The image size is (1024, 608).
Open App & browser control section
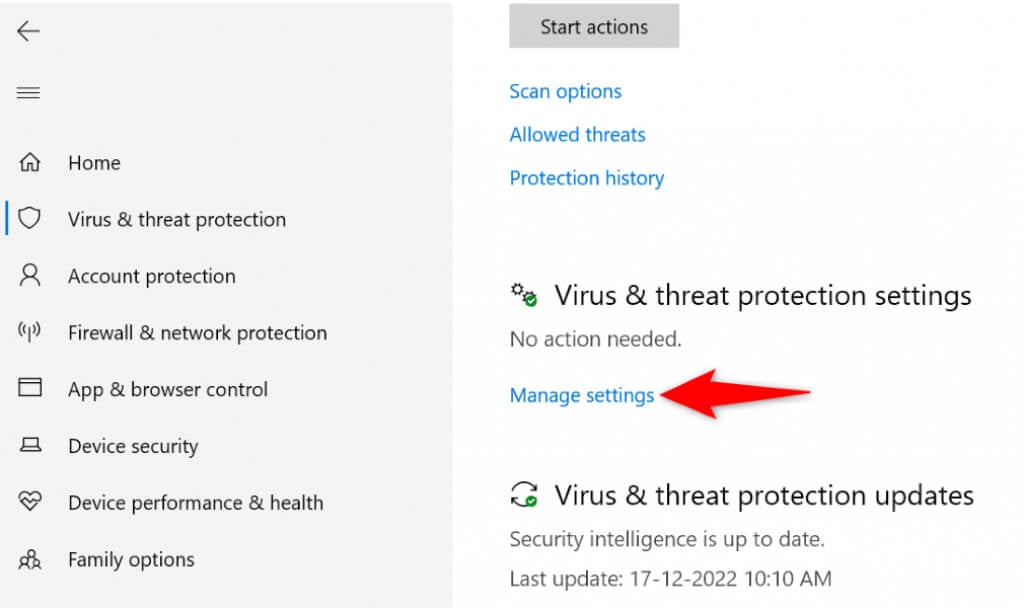click(x=168, y=389)
